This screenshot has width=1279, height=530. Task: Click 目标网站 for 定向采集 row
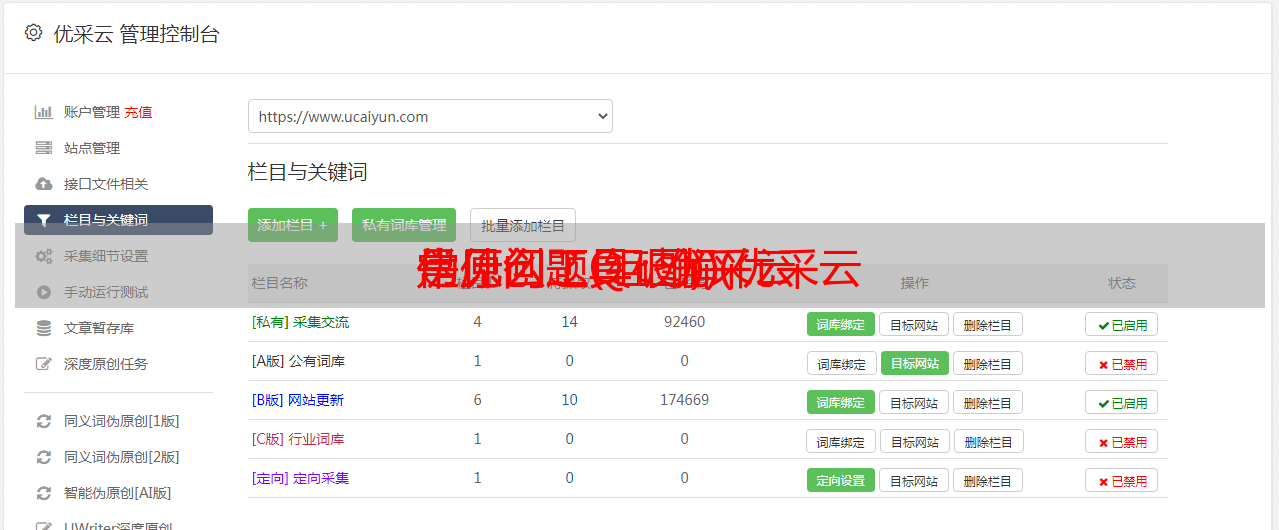(x=914, y=480)
